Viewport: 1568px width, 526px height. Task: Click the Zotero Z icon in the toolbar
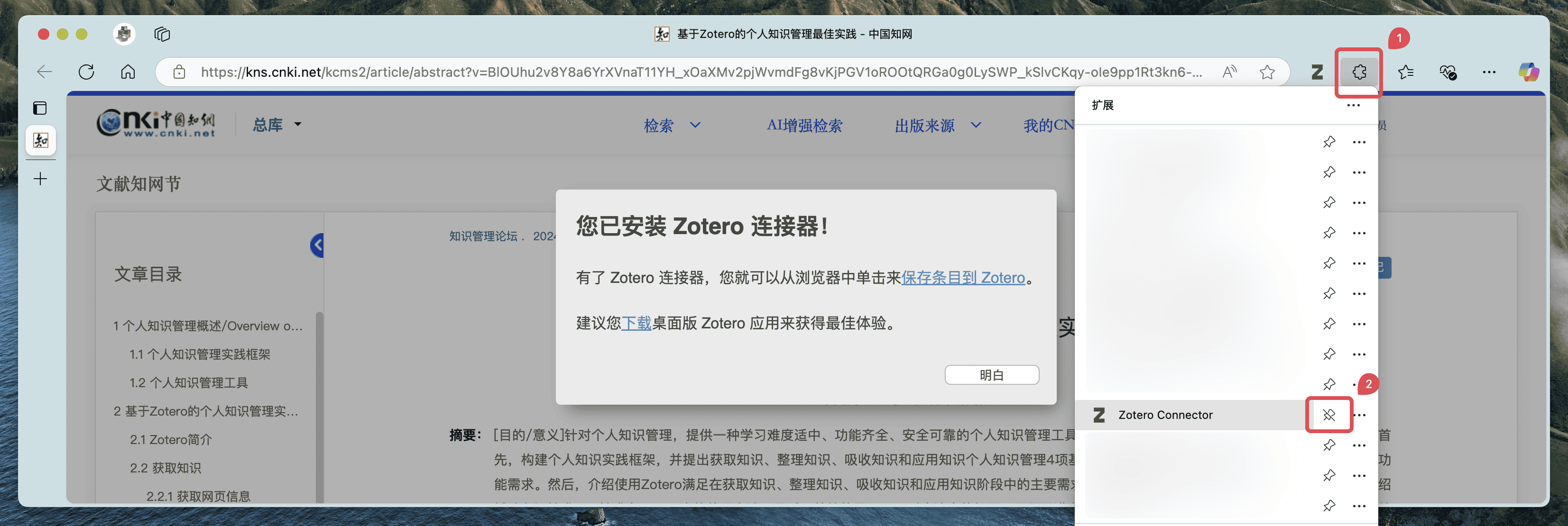pyautogui.click(x=1317, y=72)
